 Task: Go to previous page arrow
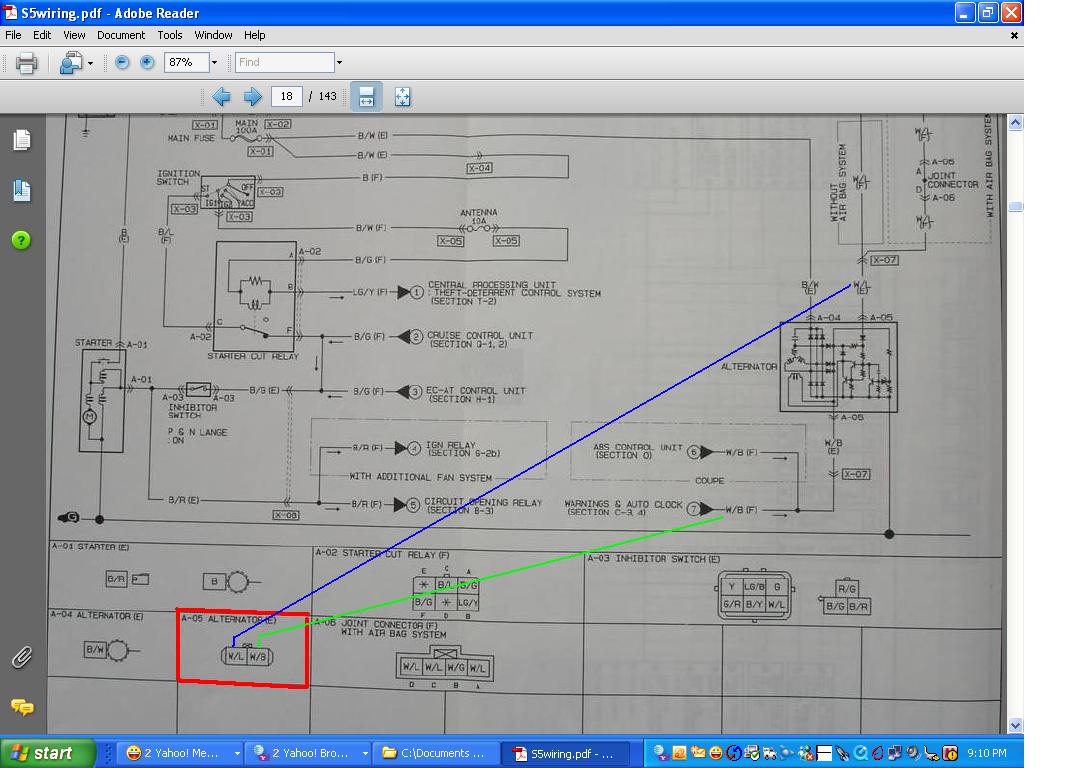pos(221,97)
